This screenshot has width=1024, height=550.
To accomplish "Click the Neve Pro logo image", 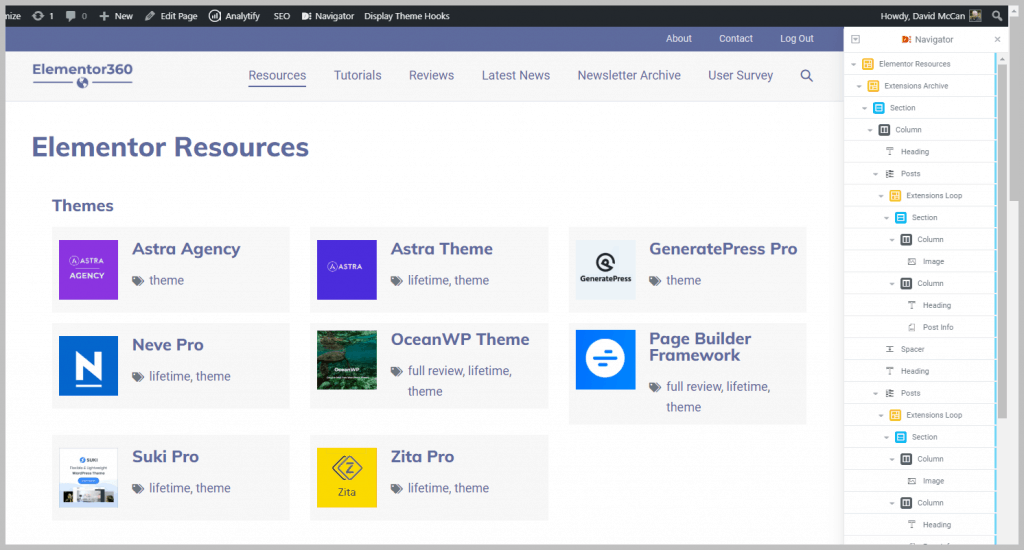I will click(88, 365).
